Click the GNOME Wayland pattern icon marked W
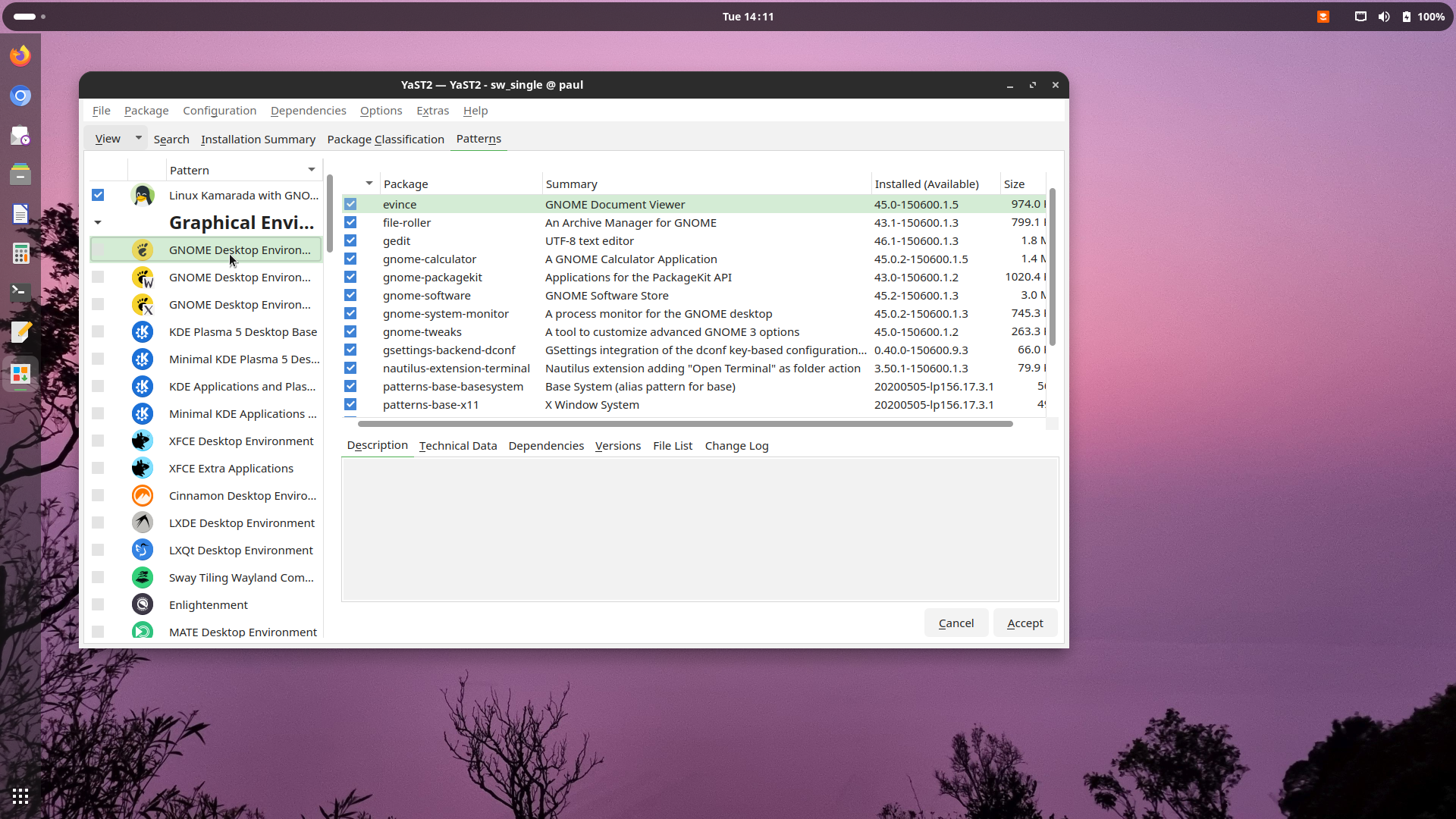 pyautogui.click(x=143, y=277)
